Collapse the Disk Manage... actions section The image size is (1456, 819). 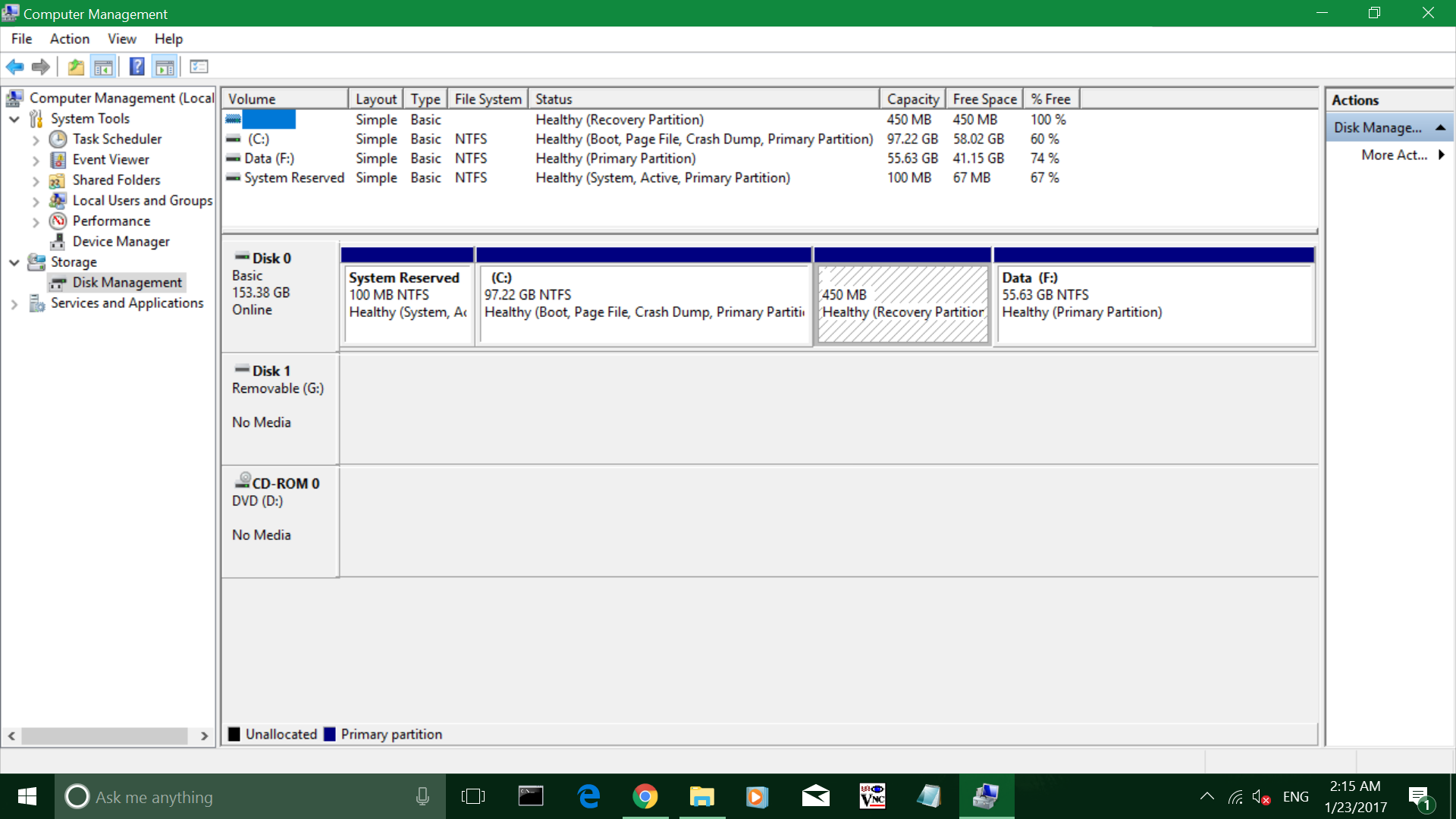click(1440, 127)
